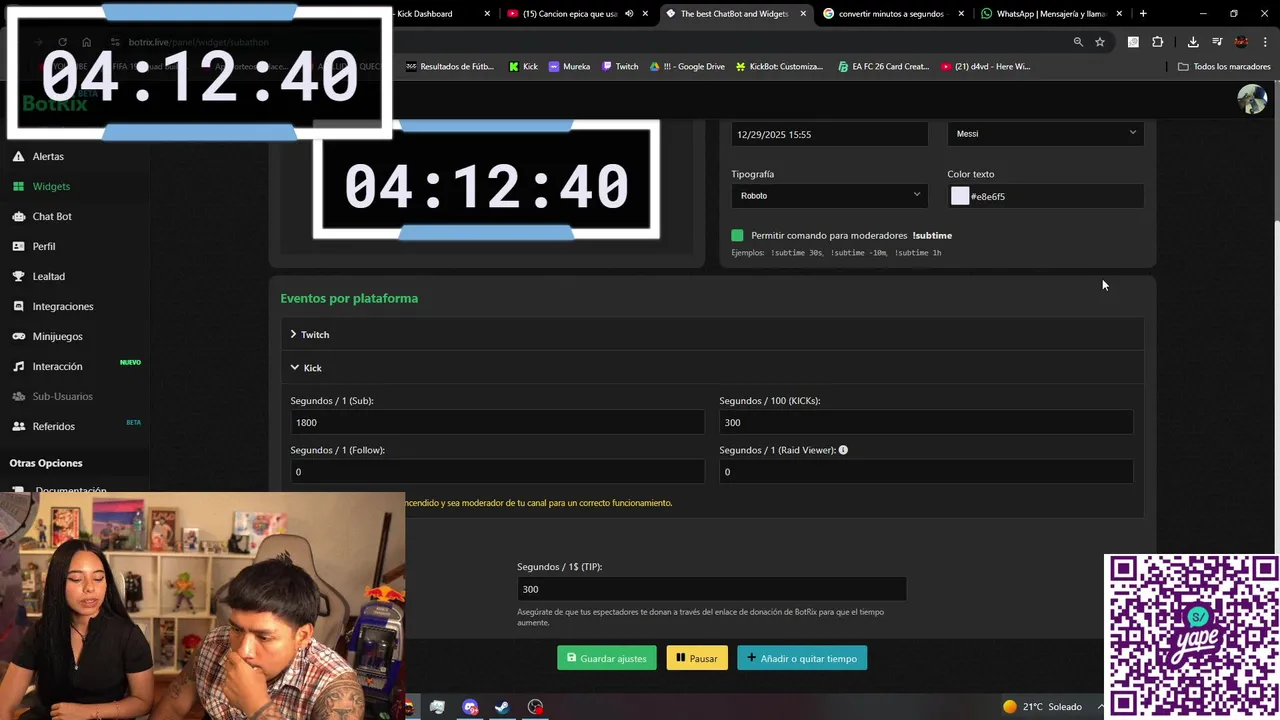Open the Google Drive bookmark
This screenshot has width=1280, height=720.
click(687, 67)
